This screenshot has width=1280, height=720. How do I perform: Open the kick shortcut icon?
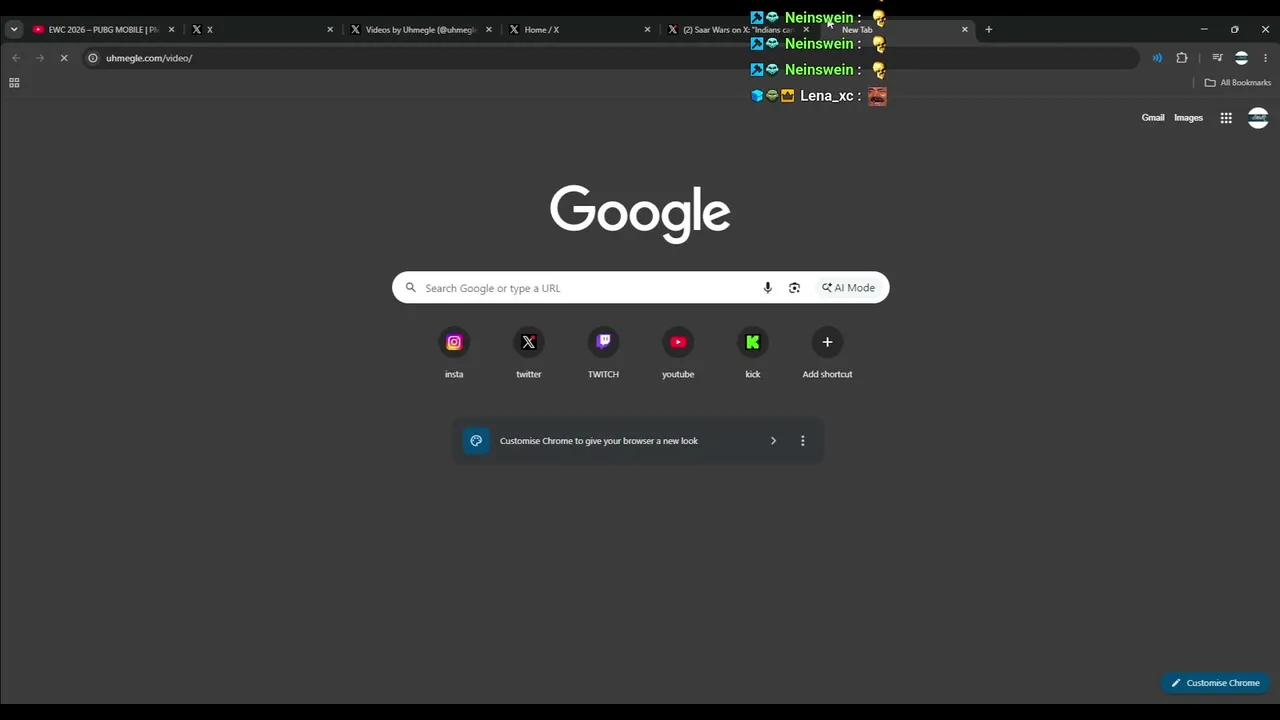click(753, 342)
